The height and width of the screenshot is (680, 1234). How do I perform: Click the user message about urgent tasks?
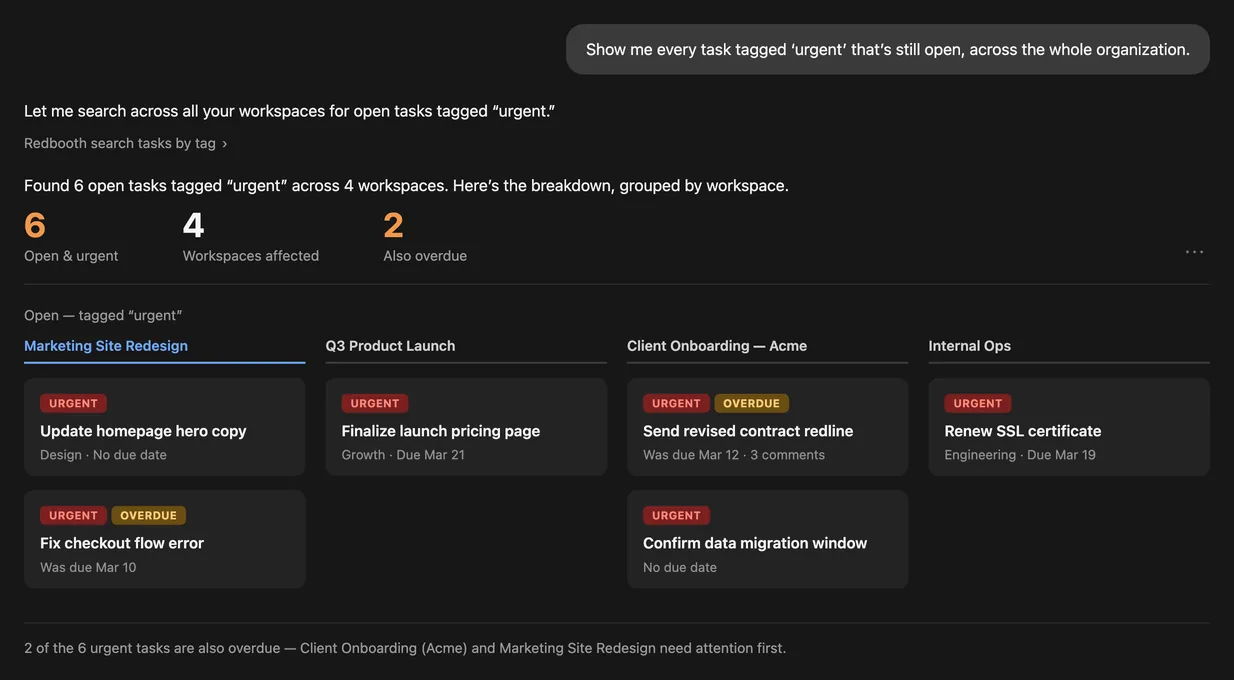click(x=888, y=49)
